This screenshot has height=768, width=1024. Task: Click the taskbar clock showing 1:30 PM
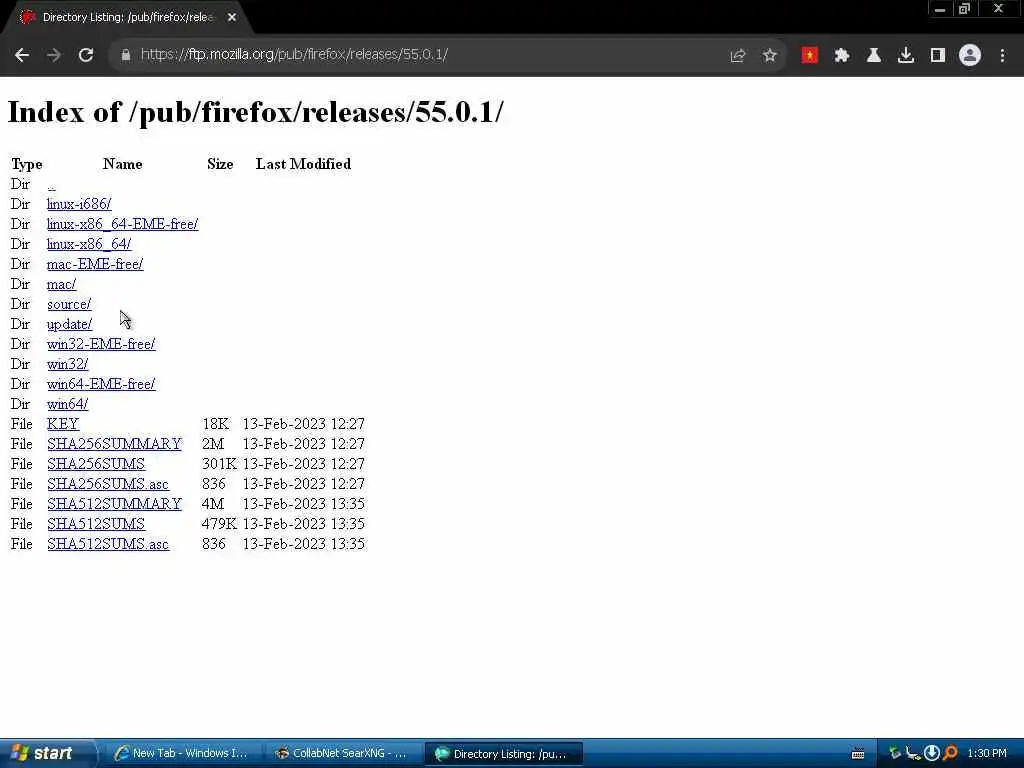[987, 754]
